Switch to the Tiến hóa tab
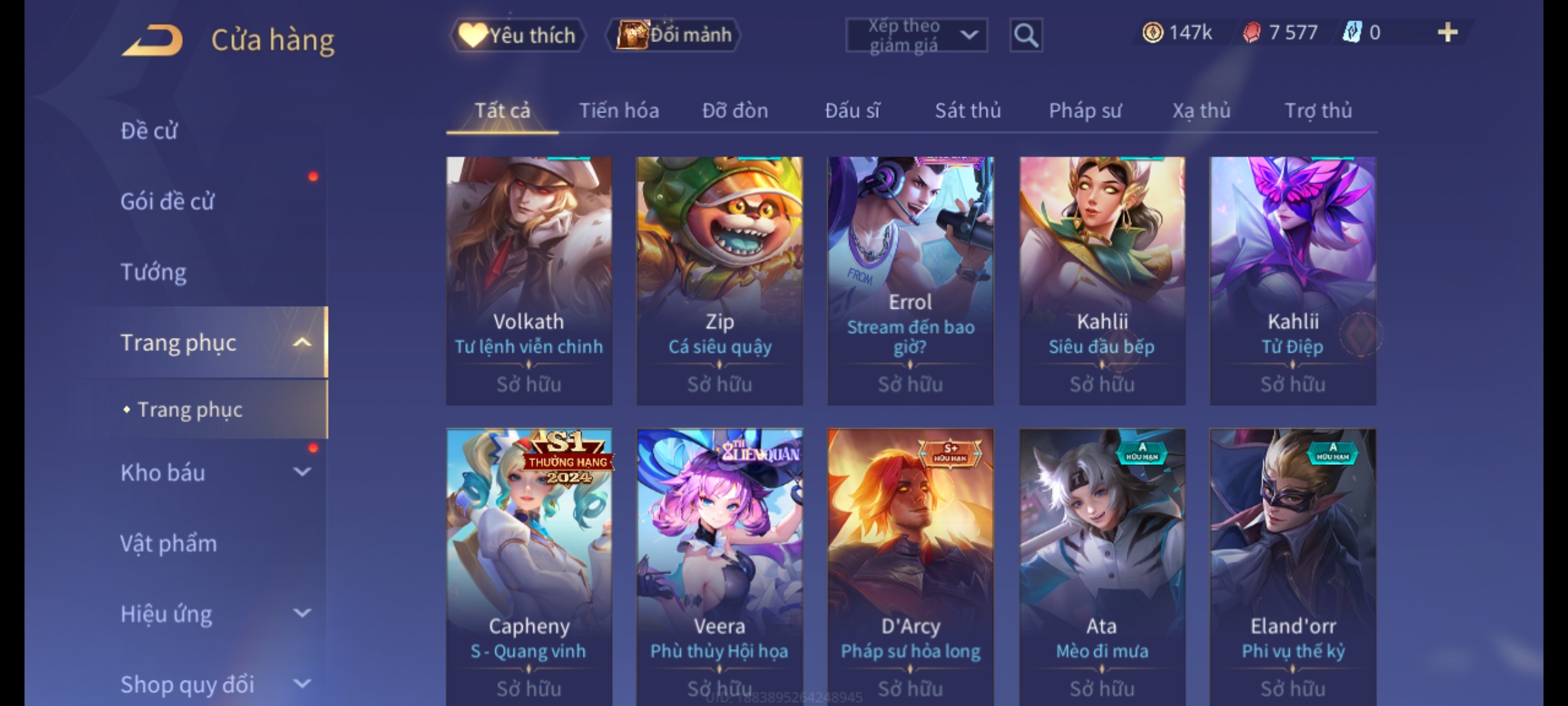This screenshot has width=1568, height=706. coord(619,110)
